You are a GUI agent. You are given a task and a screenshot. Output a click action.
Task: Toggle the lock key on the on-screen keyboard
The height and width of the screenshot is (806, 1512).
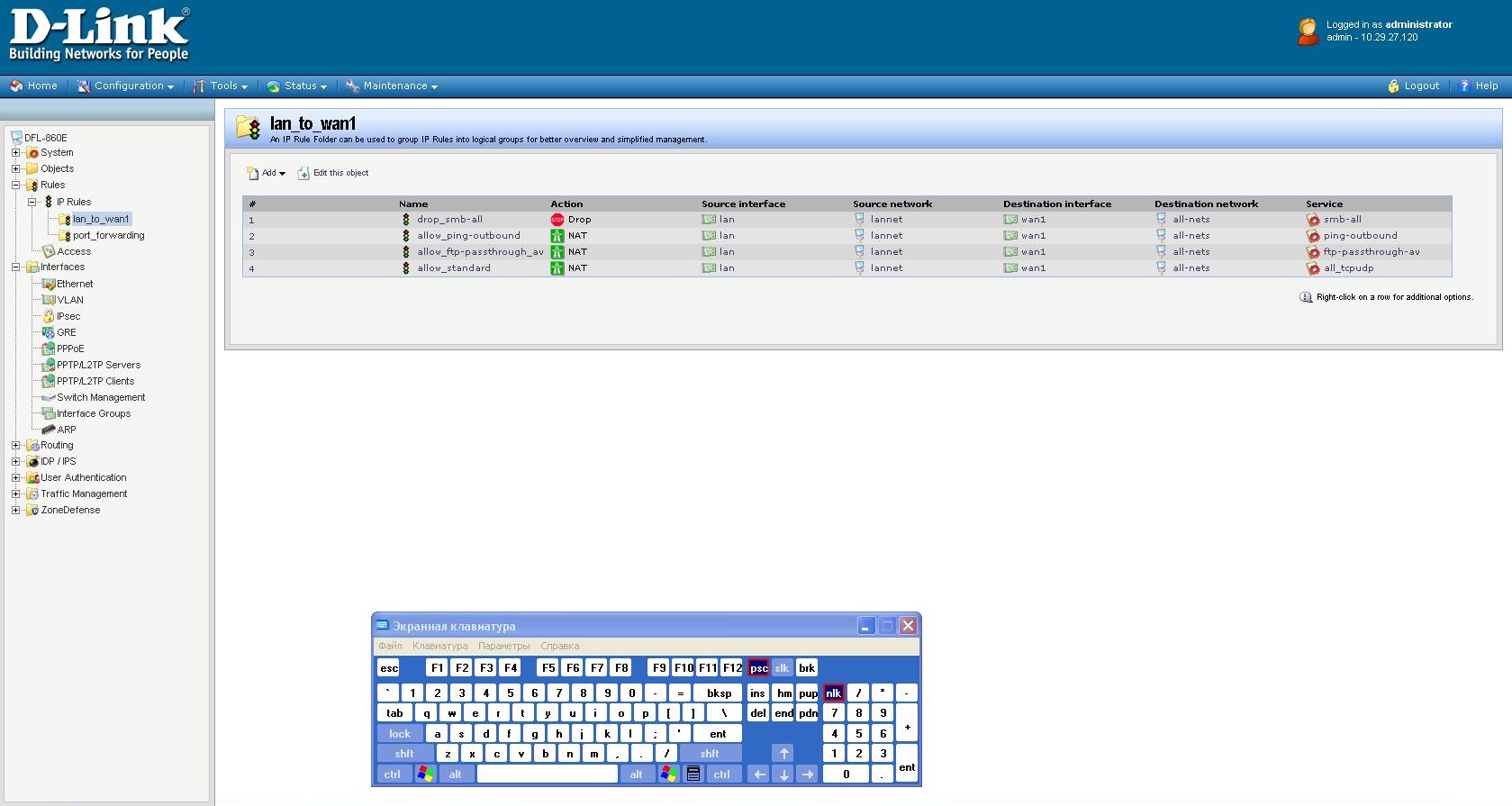click(400, 734)
